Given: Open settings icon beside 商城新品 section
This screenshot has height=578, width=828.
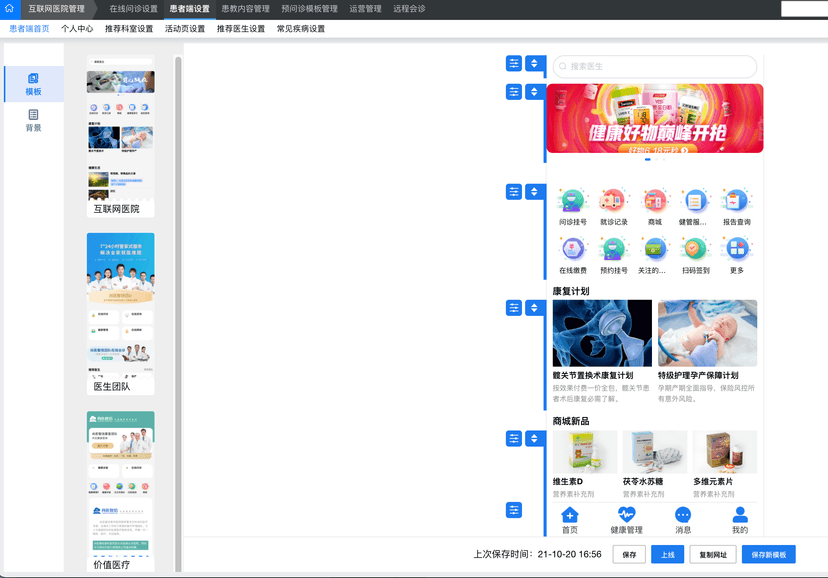Looking at the screenshot, I should pos(514,439).
